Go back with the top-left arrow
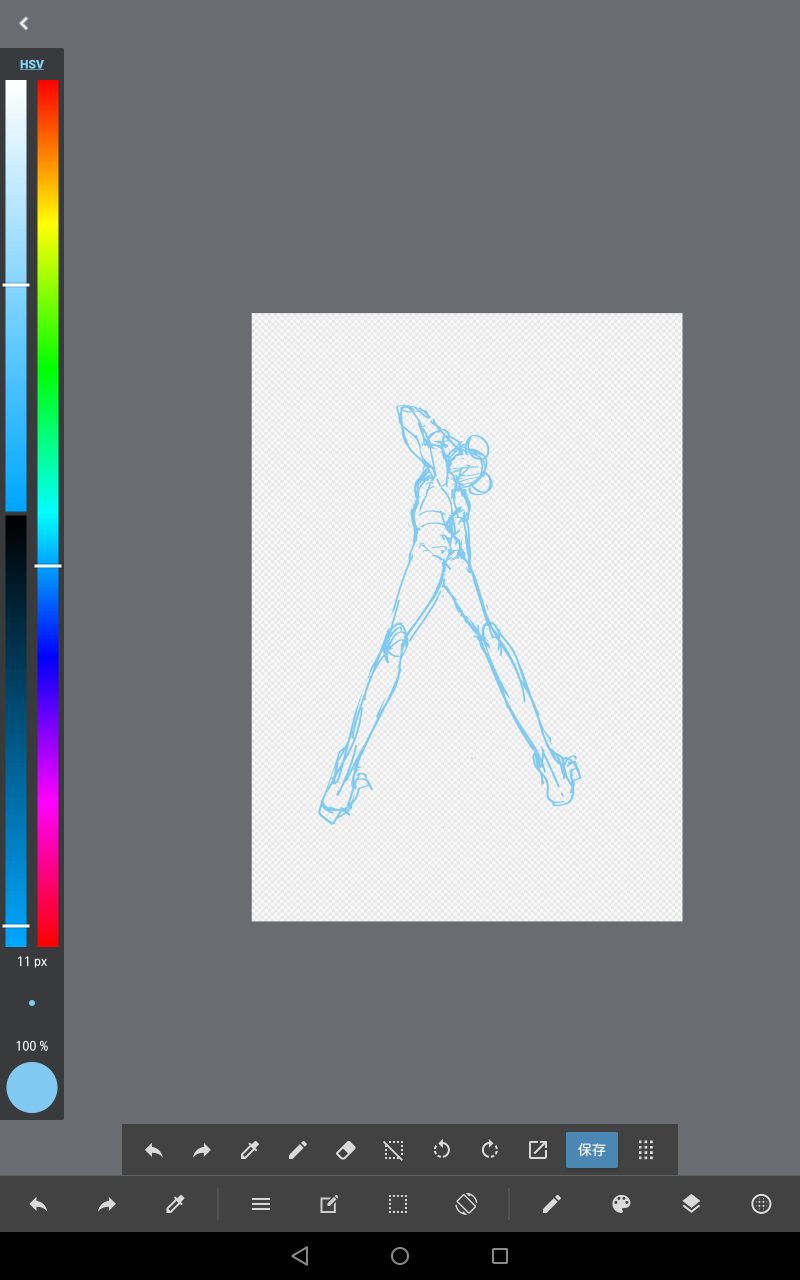 pos(24,23)
